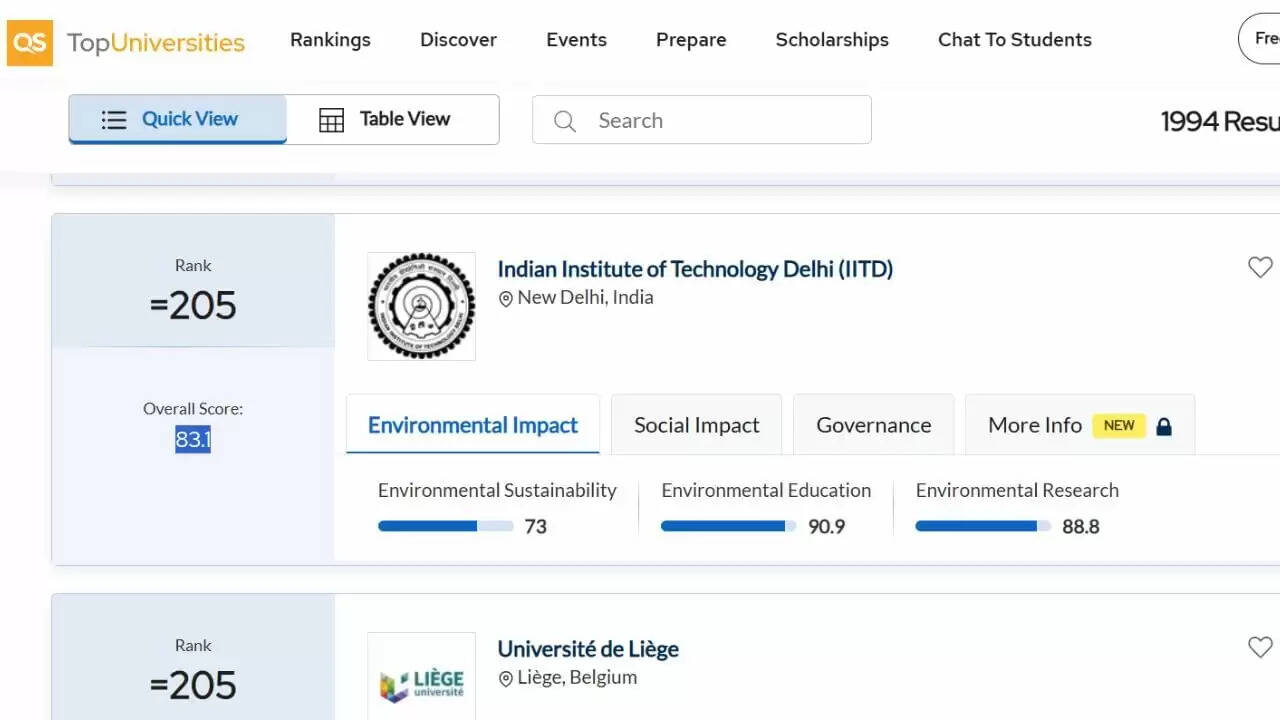Select the list icon on Quick View
The width and height of the screenshot is (1280, 720).
(115, 119)
